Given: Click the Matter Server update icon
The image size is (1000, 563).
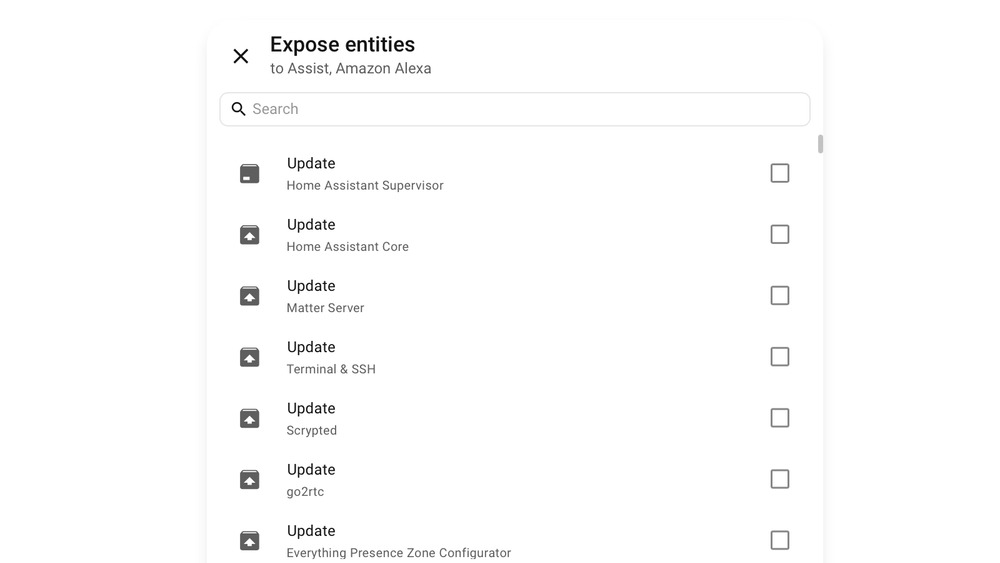Looking at the screenshot, I should click(249, 296).
